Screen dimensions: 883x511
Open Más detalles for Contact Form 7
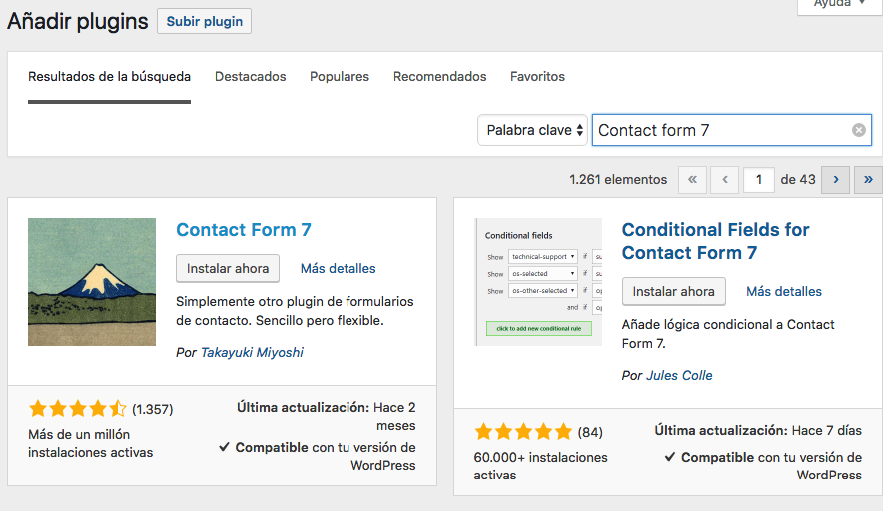(x=338, y=268)
